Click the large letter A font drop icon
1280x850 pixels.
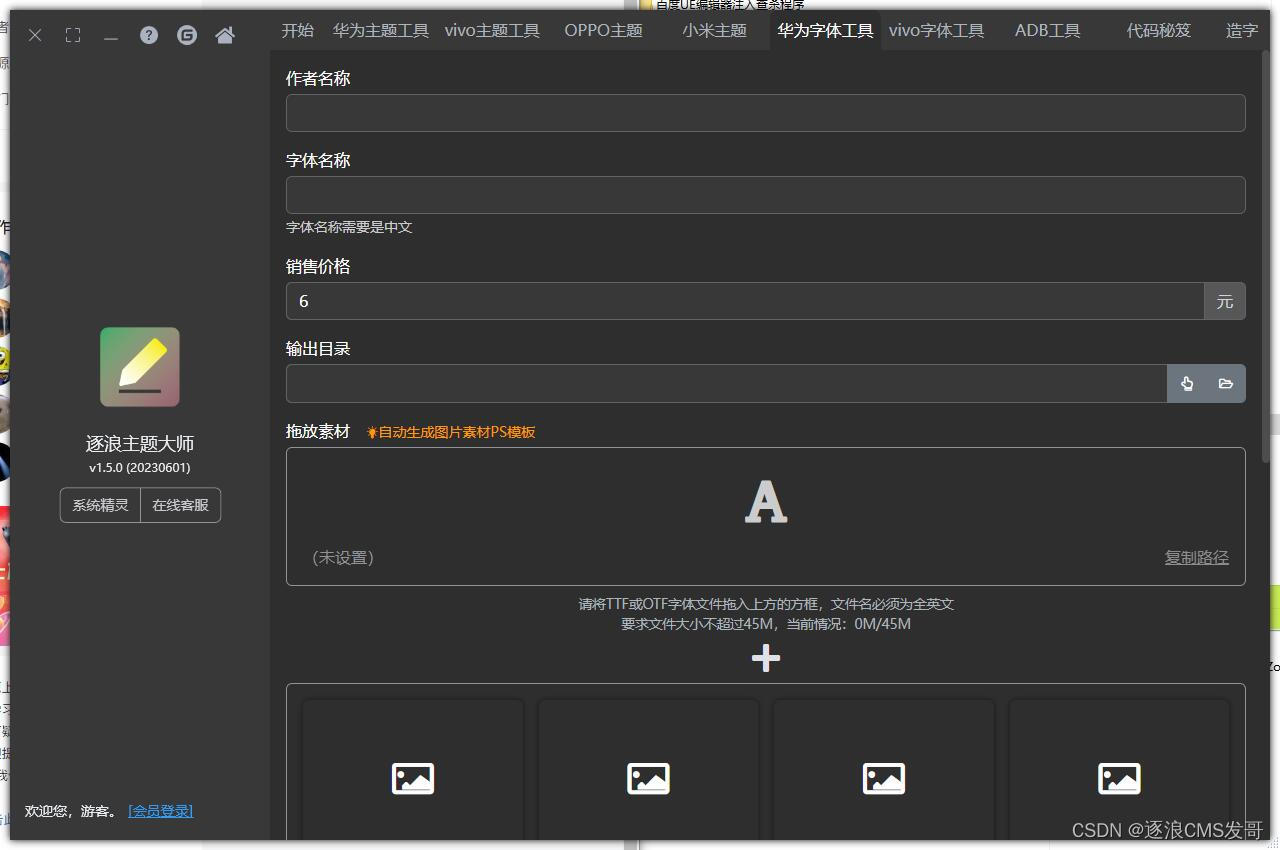[766, 502]
